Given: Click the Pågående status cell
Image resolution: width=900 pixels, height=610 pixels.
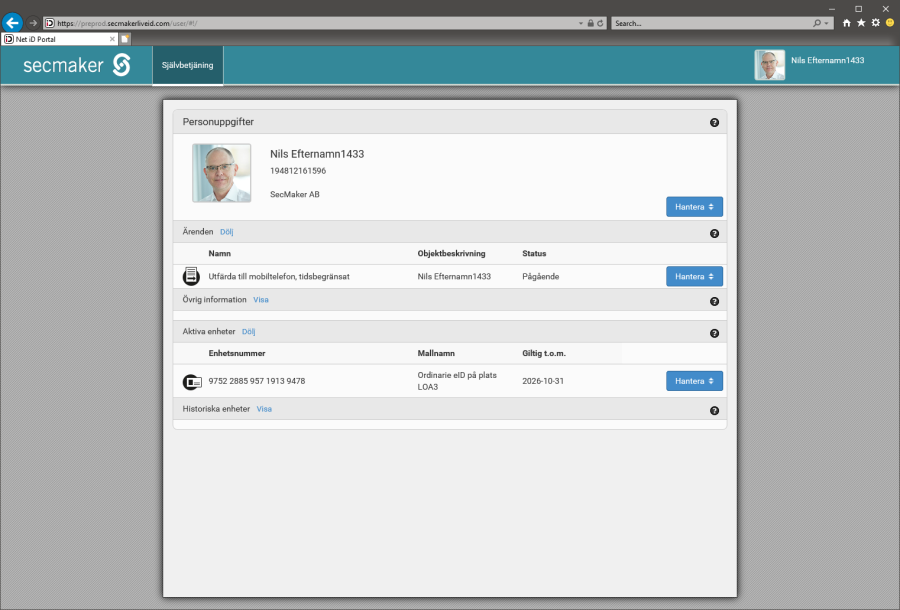Looking at the screenshot, I should pyautogui.click(x=540, y=277).
